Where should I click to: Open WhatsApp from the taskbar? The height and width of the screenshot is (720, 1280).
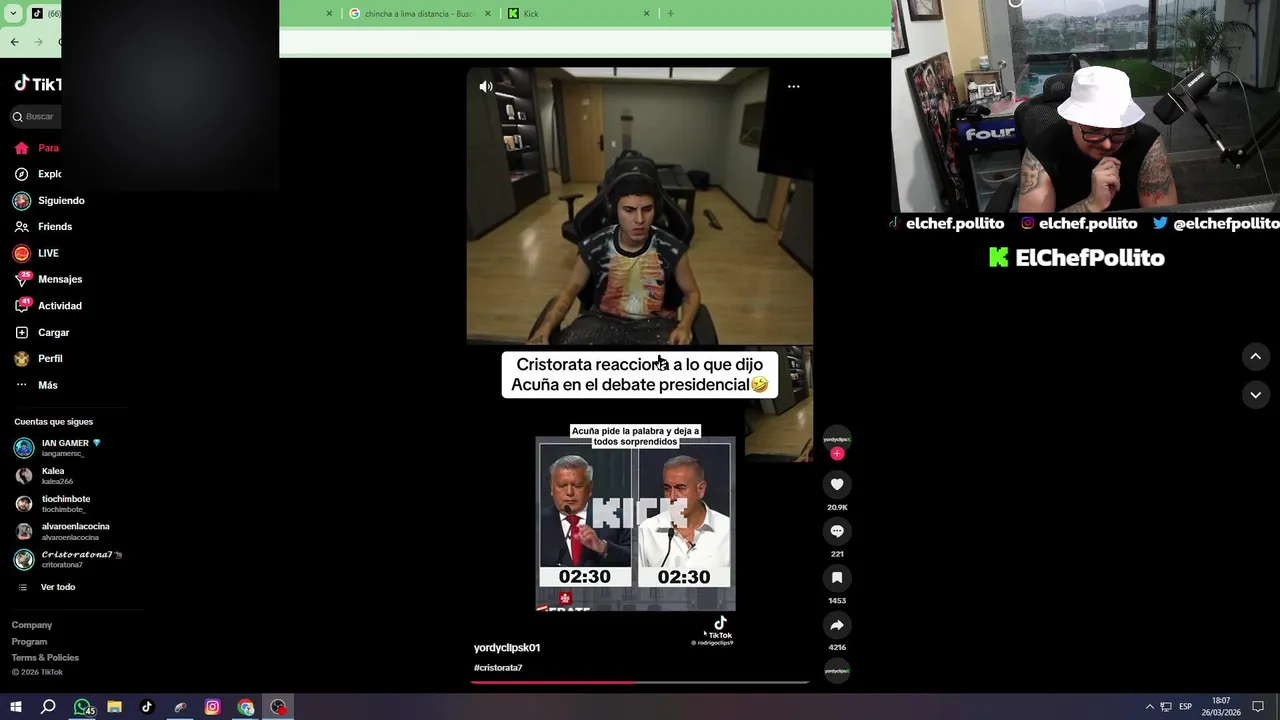pos(83,707)
